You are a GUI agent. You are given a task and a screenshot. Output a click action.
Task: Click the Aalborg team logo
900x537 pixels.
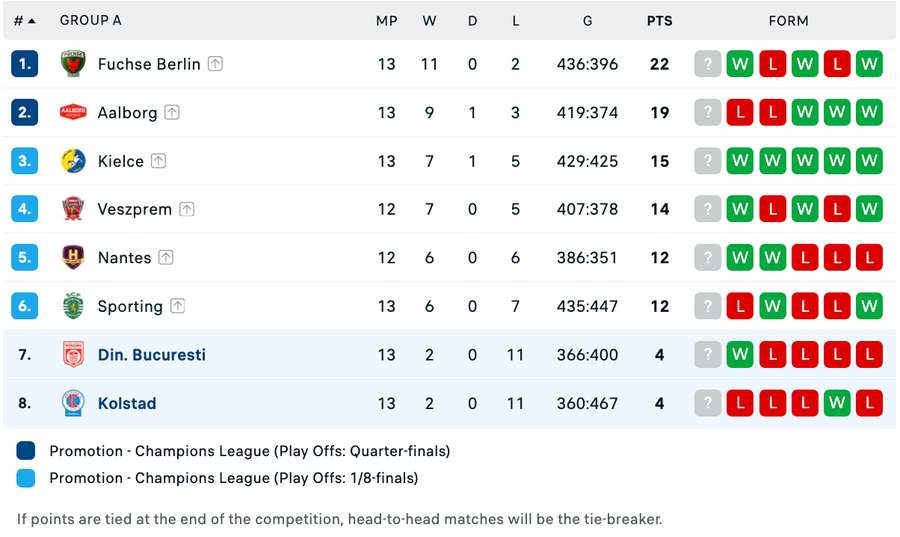click(73, 112)
